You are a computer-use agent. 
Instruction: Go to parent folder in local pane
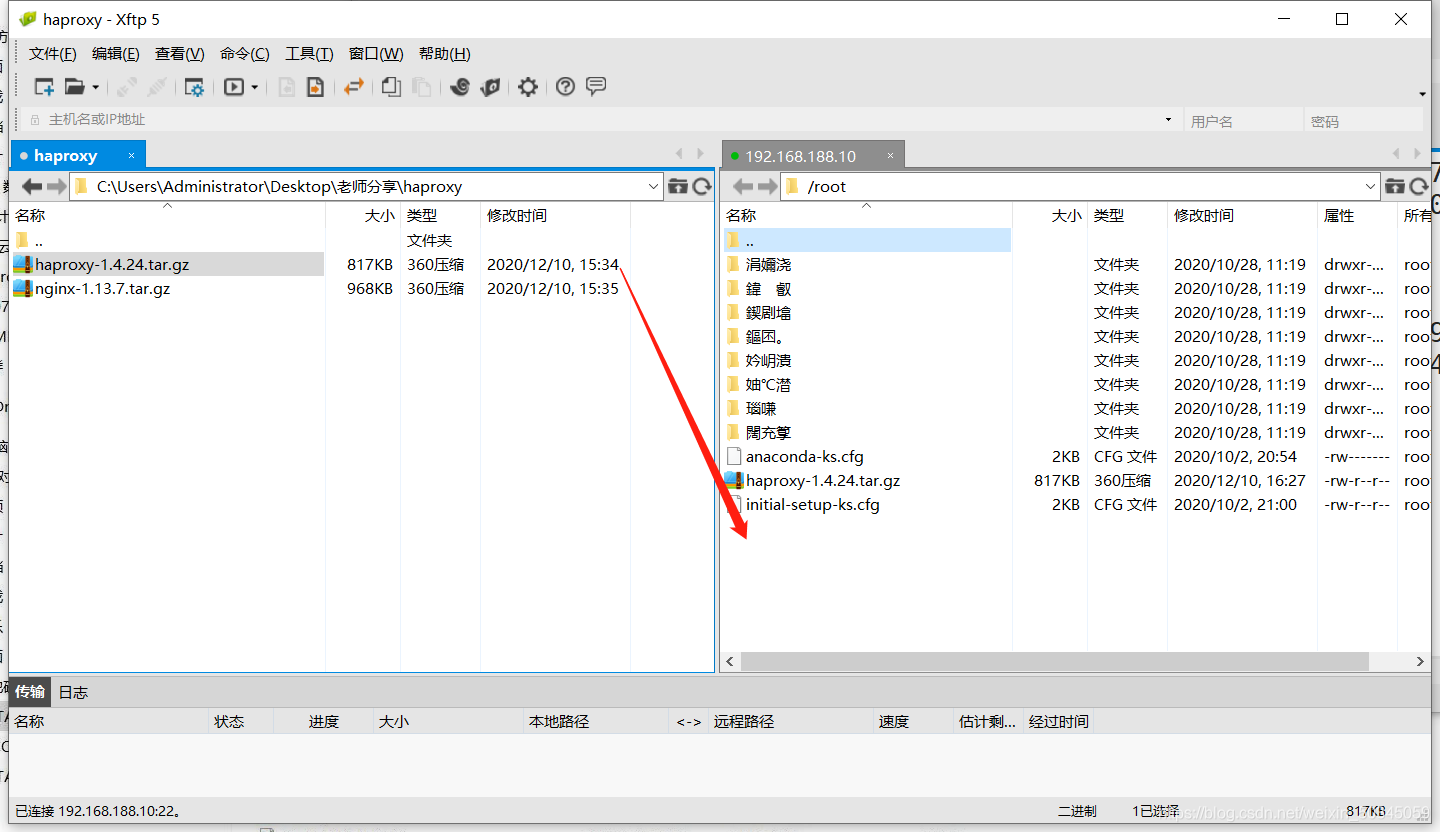point(678,186)
